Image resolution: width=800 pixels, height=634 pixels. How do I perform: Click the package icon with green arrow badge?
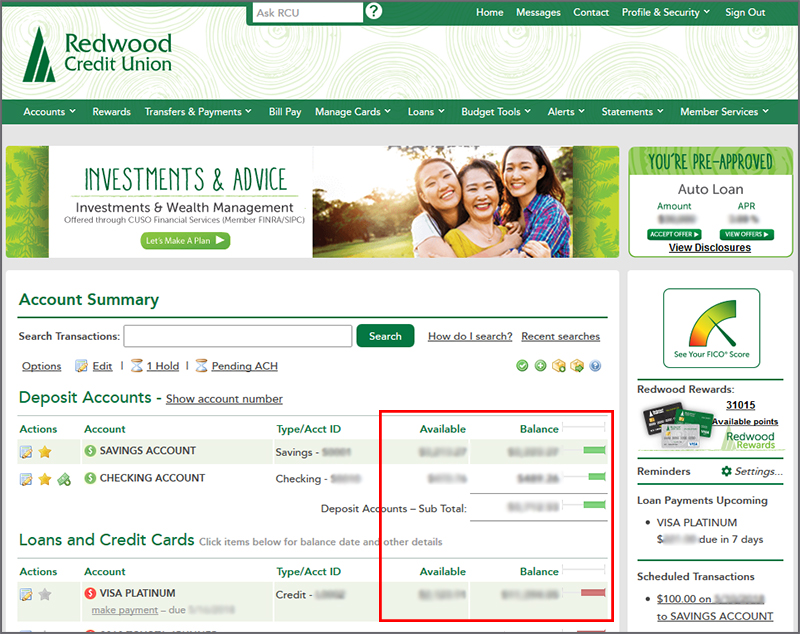[x=577, y=366]
